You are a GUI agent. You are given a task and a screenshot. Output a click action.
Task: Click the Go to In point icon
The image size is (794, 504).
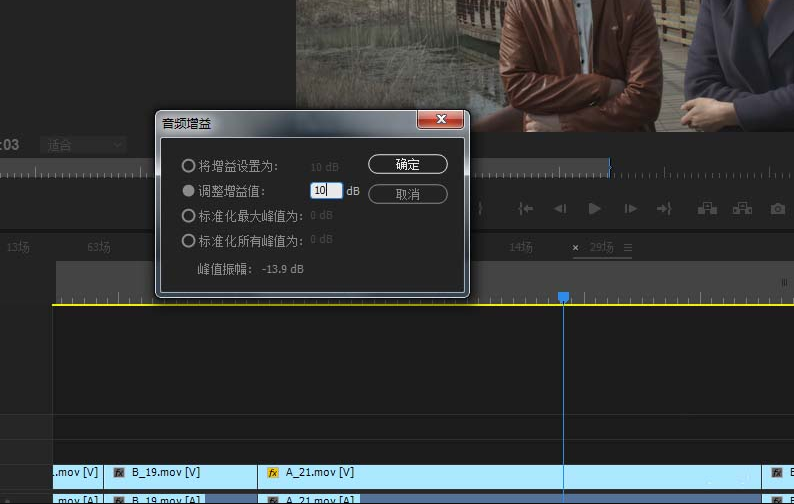coord(525,209)
